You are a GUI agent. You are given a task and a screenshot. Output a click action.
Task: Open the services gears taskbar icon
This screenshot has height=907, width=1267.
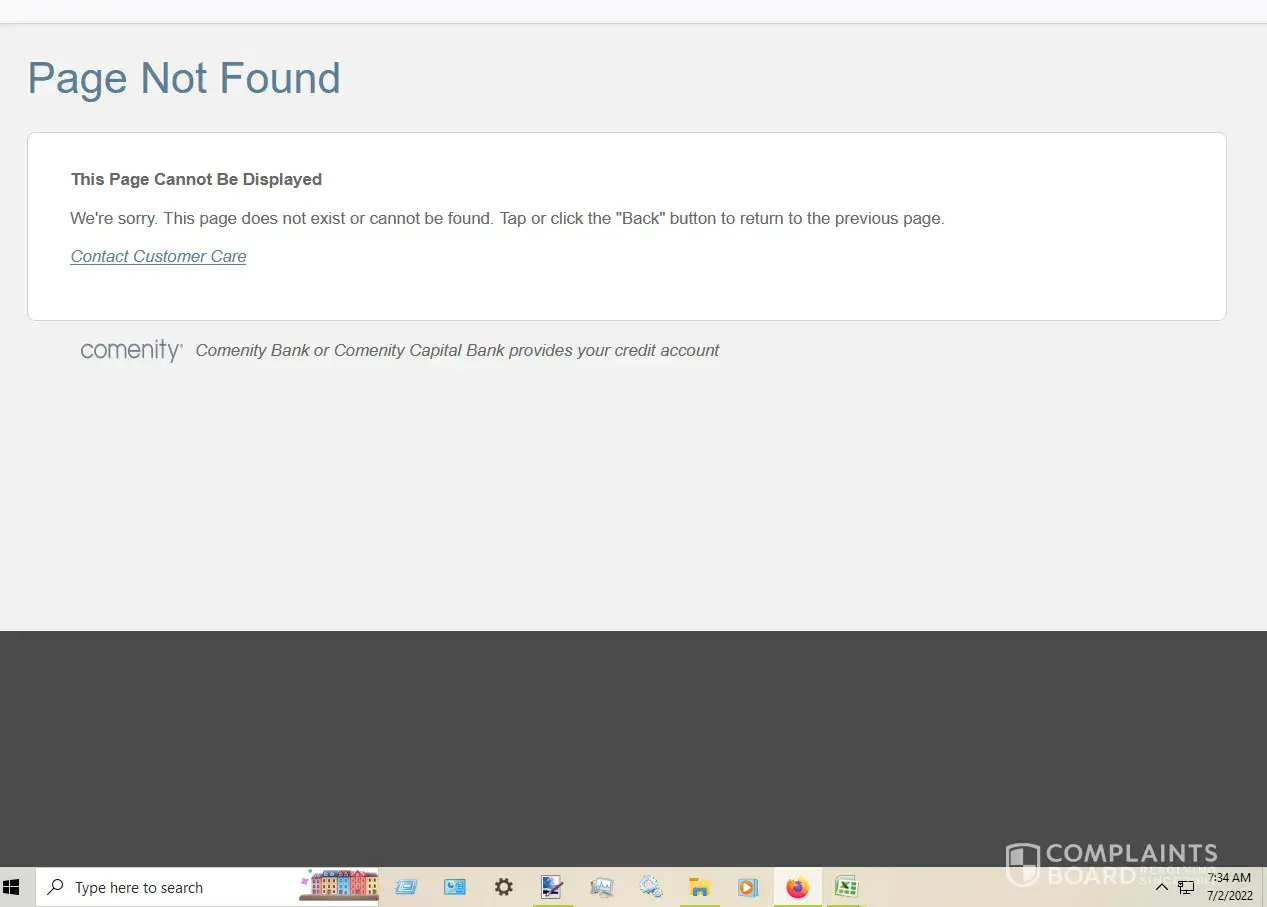[651, 887]
